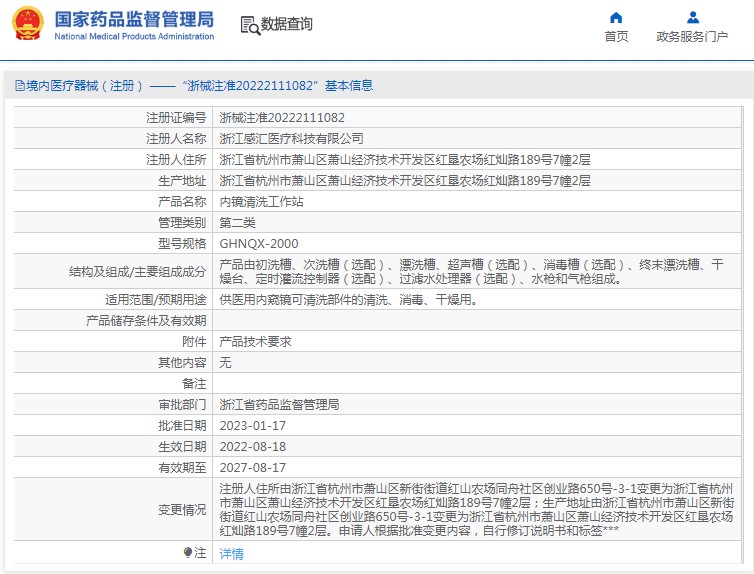The height and width of the screenshot is (574, 754).
Task: Select registrant name 浙江感汇医疗科技有限公司
Action: point(292,138)
